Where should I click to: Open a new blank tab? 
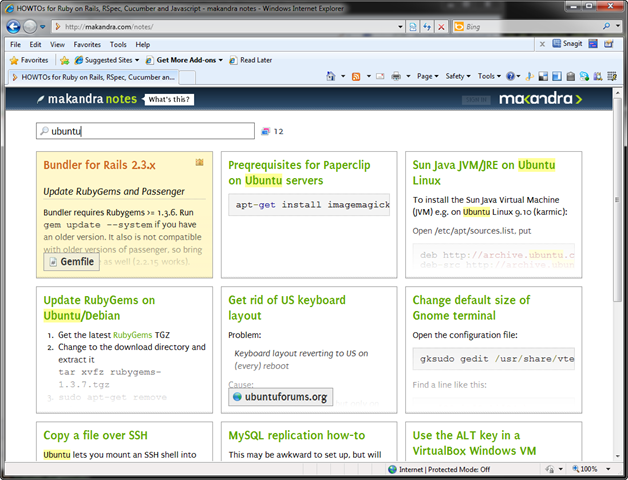187,77
